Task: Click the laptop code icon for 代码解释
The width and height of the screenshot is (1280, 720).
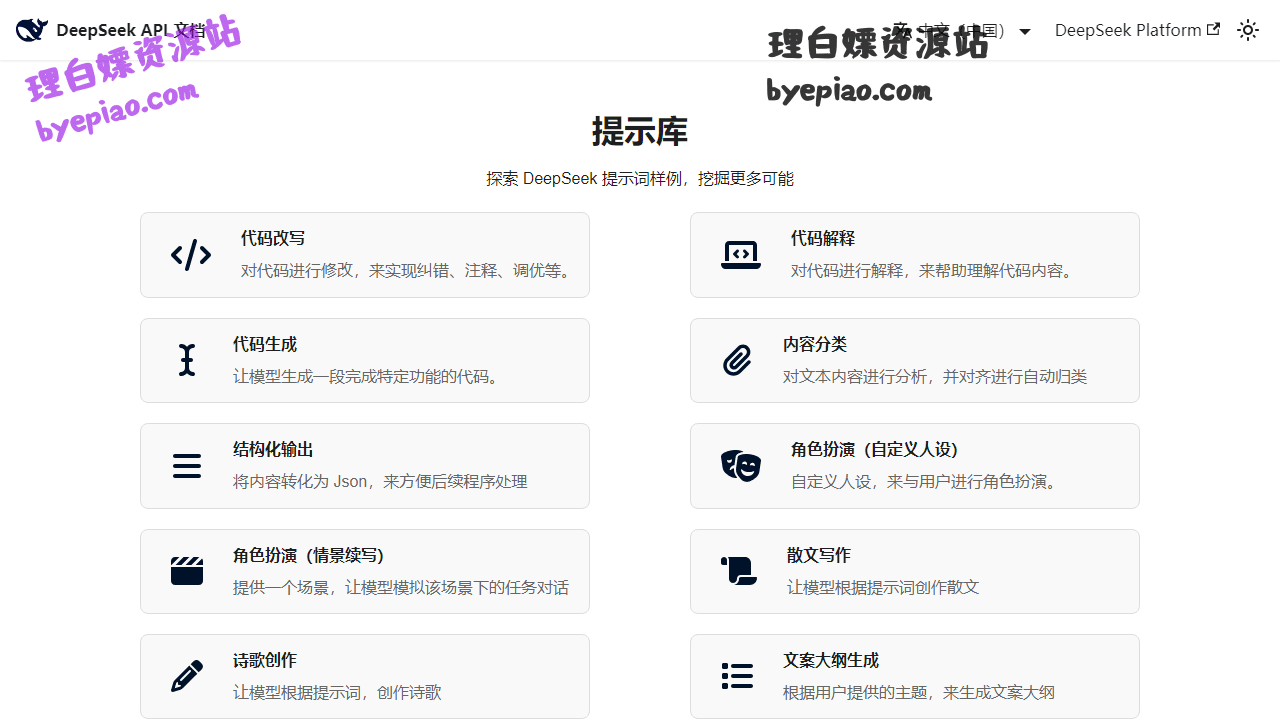Action: click(741, 255)
